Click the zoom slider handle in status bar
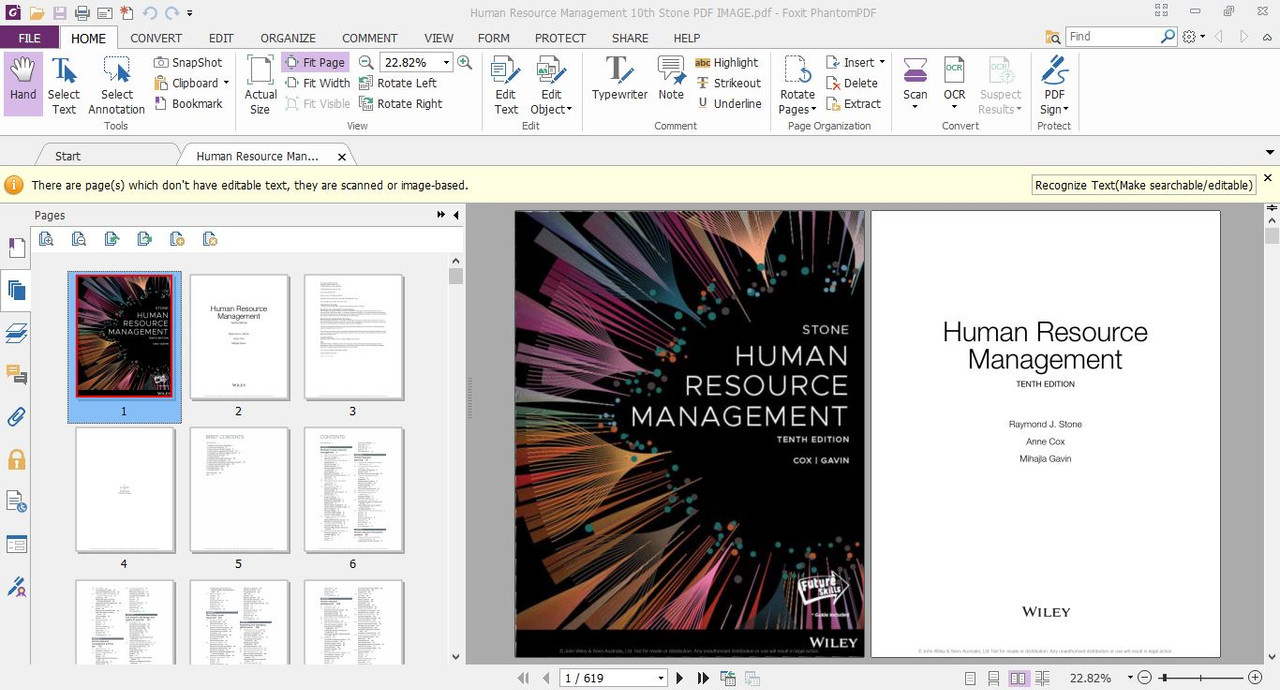Viewport: 1280px width, 690px height. (x=1163, y=678)
